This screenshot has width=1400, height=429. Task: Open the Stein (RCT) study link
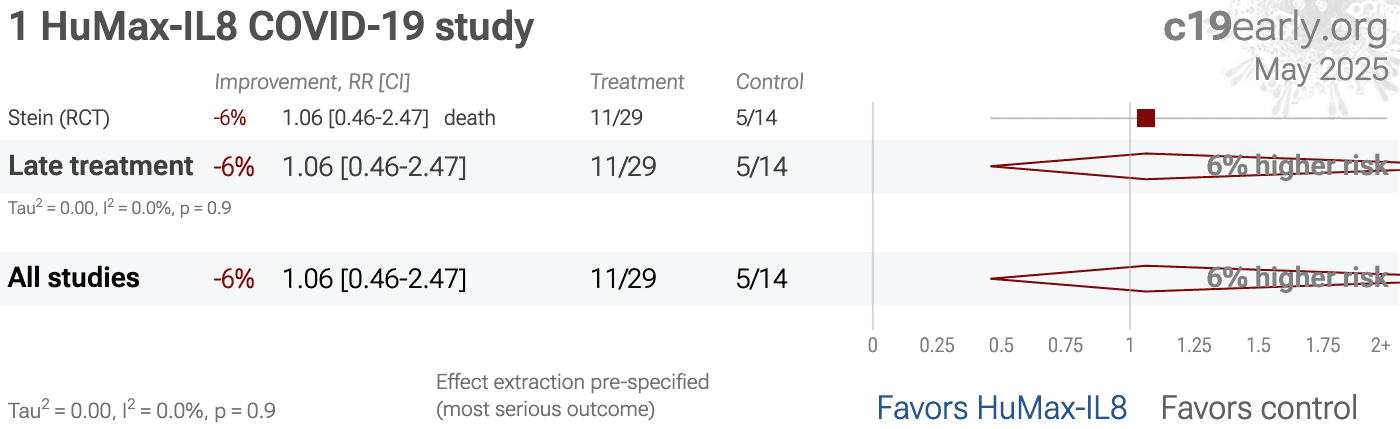[58, 118]
